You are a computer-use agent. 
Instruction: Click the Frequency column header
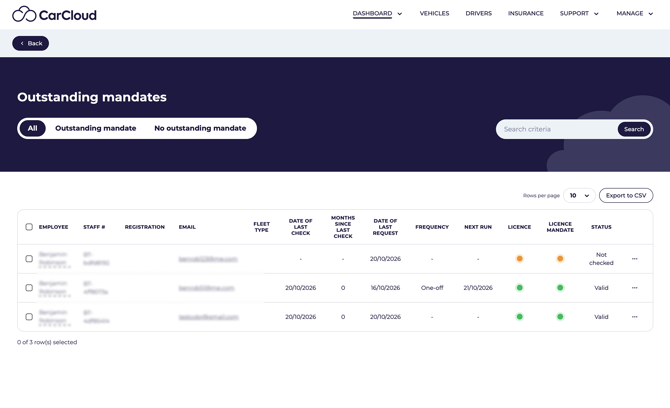click(432, 227)
